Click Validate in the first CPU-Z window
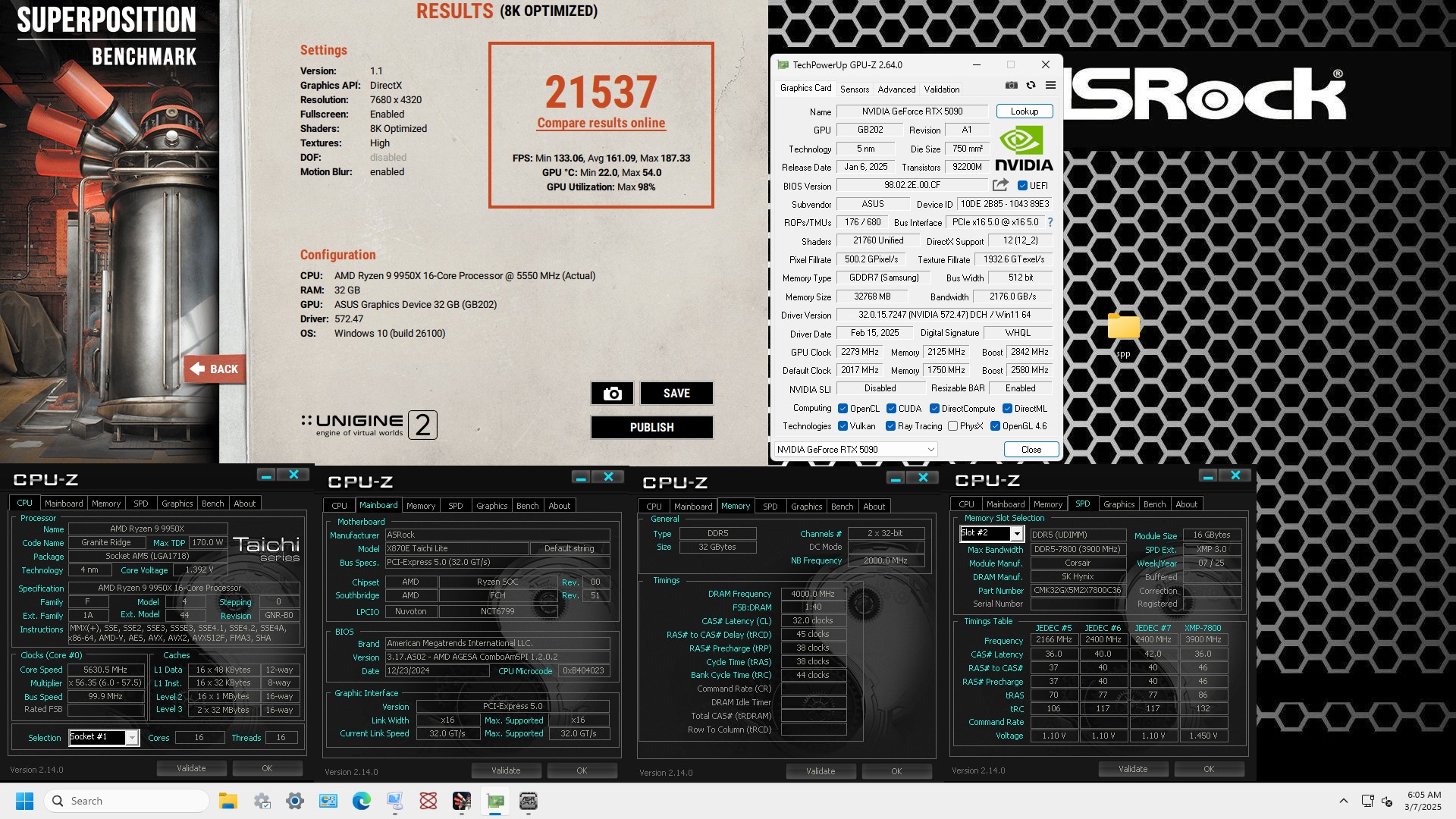The height and width of the screenshot is (819, 1456). tap(191, 768)
